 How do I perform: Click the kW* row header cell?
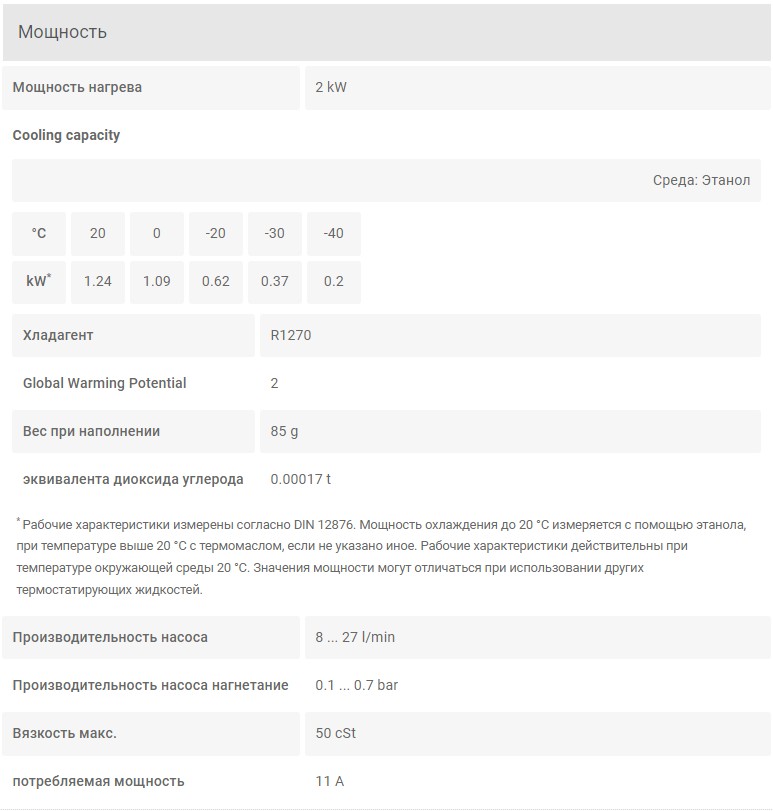pos(39,281)
